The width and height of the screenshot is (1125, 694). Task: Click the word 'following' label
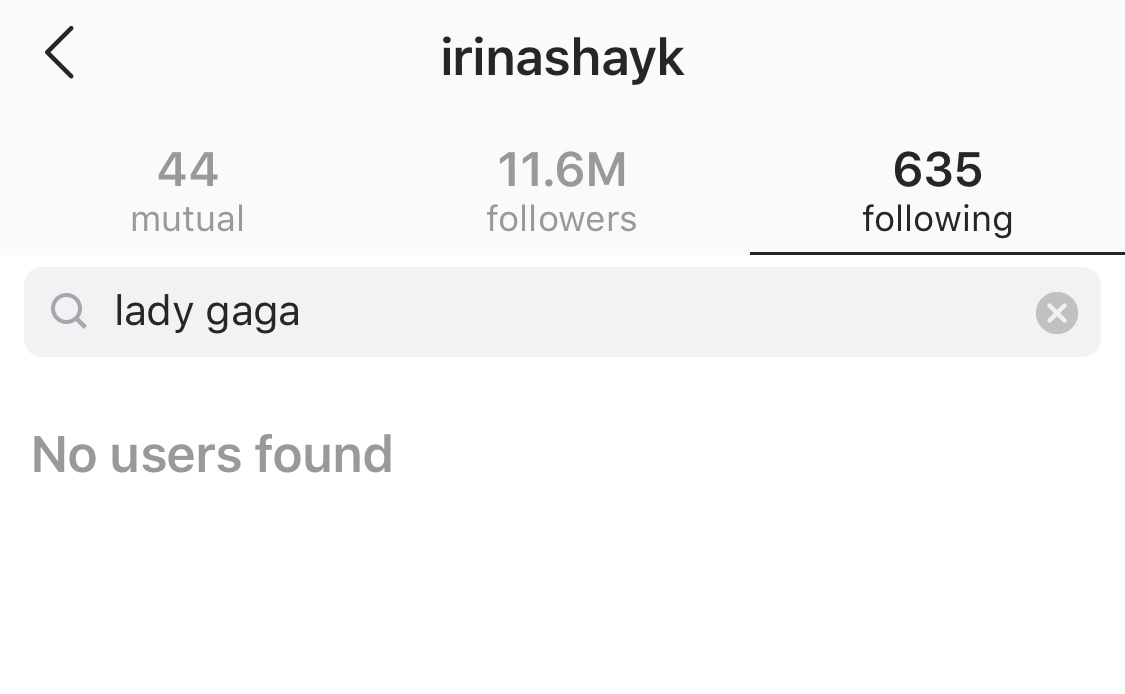pyautogui.click(x=937, y=220)
